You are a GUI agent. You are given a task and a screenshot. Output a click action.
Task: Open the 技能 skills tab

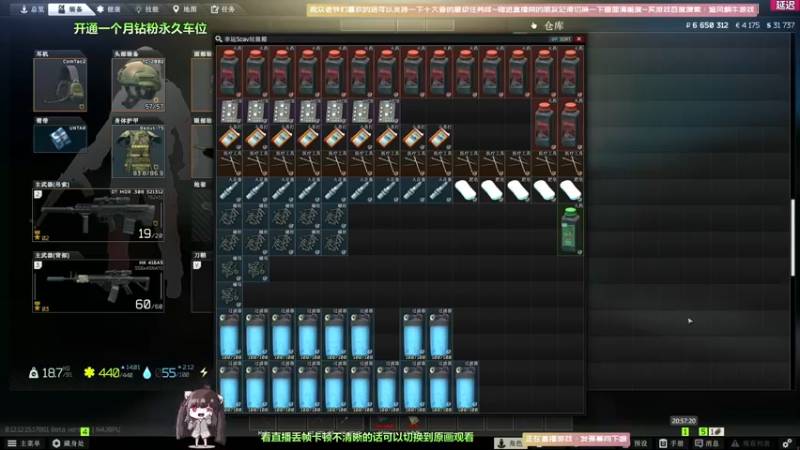[x=147, y=9]
